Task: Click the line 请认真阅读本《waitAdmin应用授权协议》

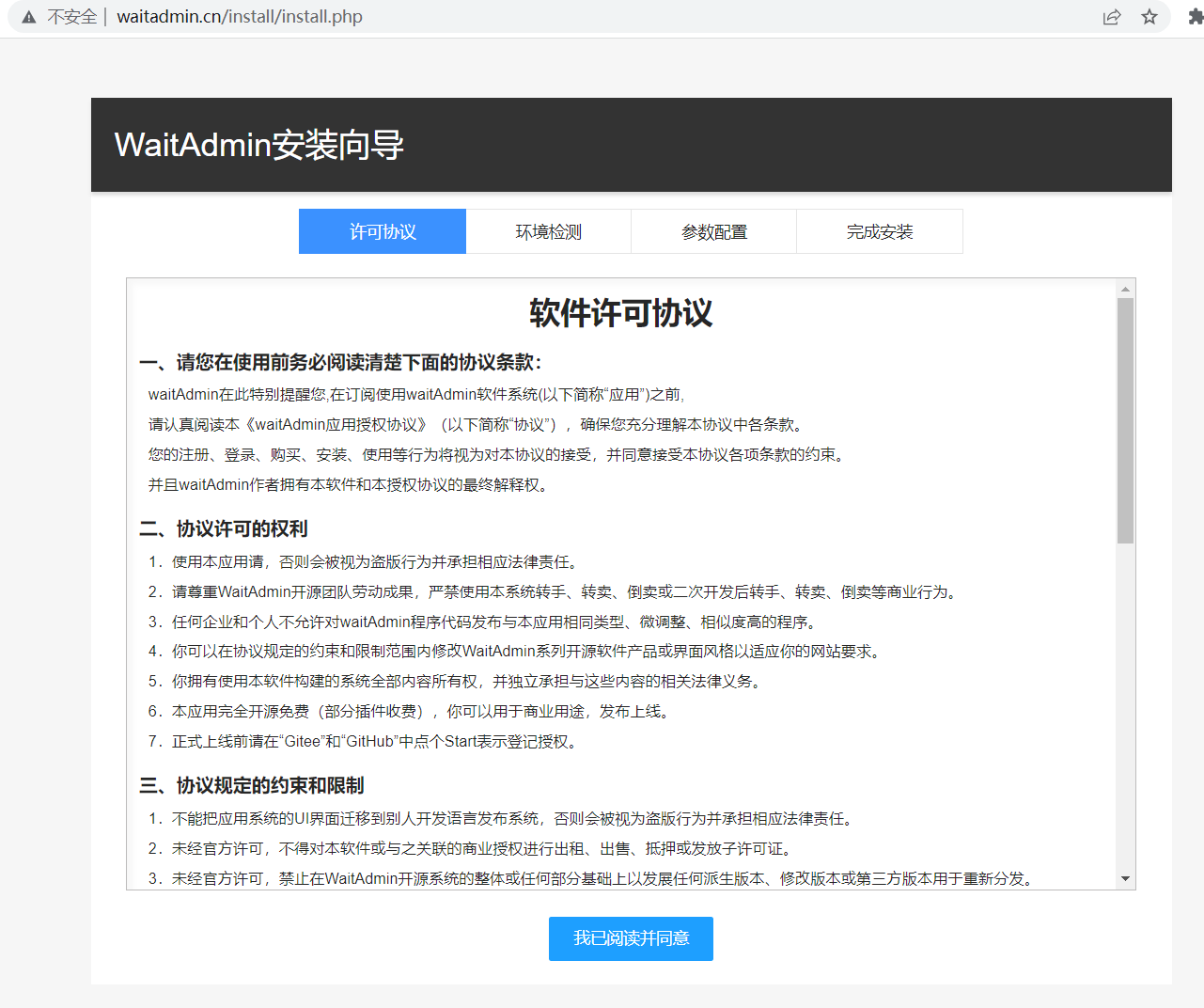Action: [x=478, y=425]
